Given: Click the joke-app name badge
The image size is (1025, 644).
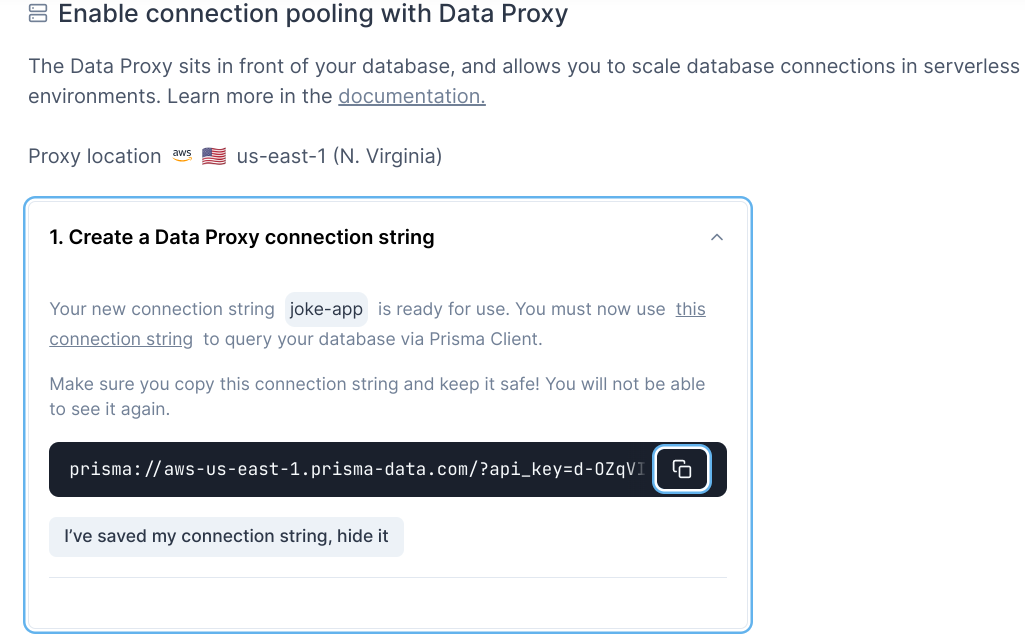Looking at the screenshot, I should (326, 309).
